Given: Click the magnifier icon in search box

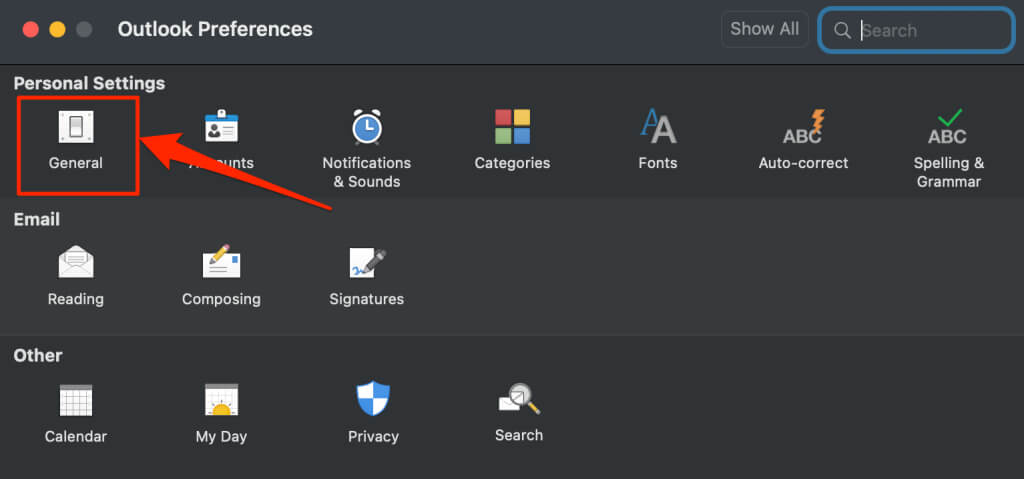Looking at the screenshot, I should [x=842, y=31].
